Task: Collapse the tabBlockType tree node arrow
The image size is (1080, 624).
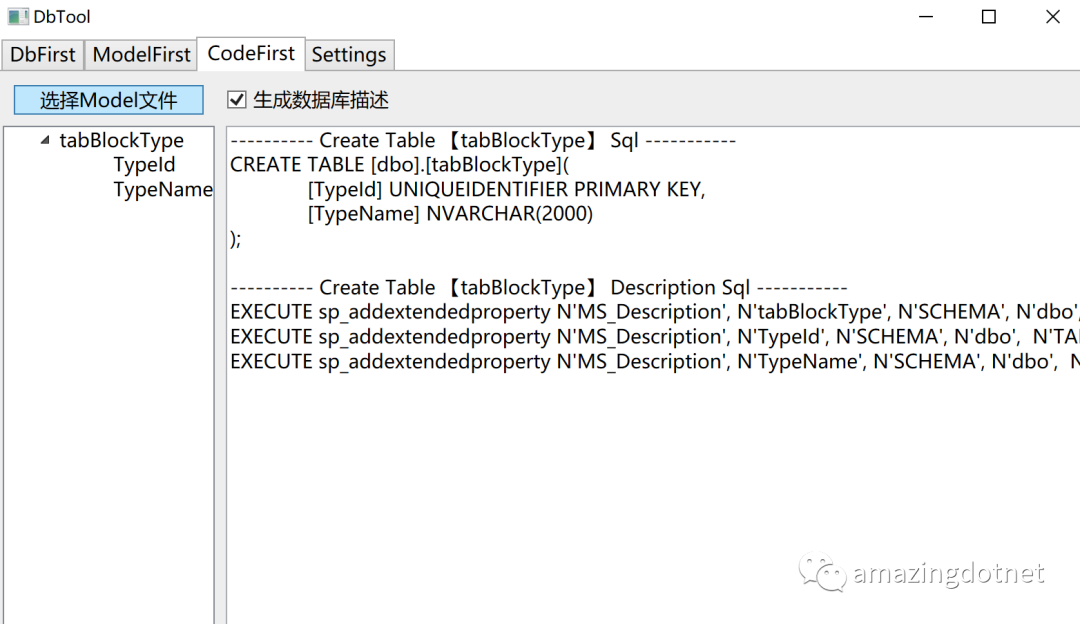Action: click(x=45, y=141)
